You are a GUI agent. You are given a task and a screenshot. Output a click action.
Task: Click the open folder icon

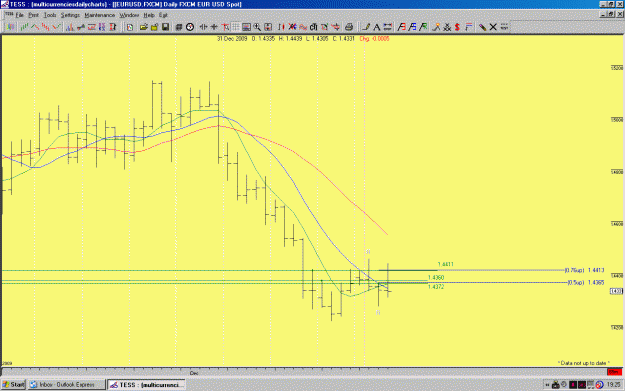click(143, 27)
